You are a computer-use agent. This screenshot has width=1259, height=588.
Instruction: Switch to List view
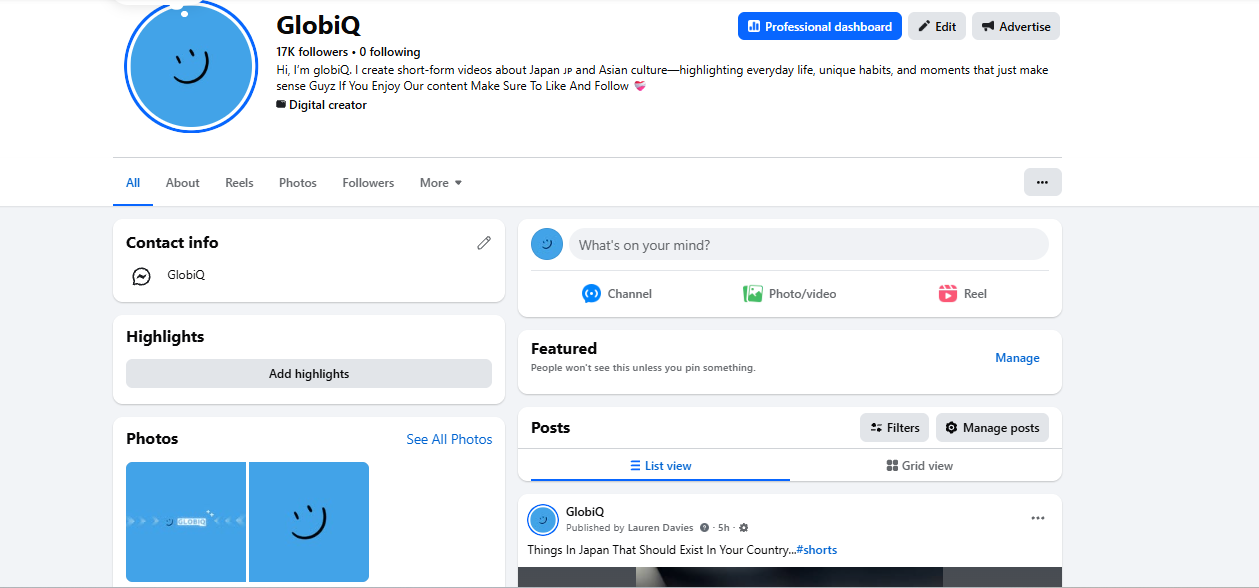click(x=660, y=466)
